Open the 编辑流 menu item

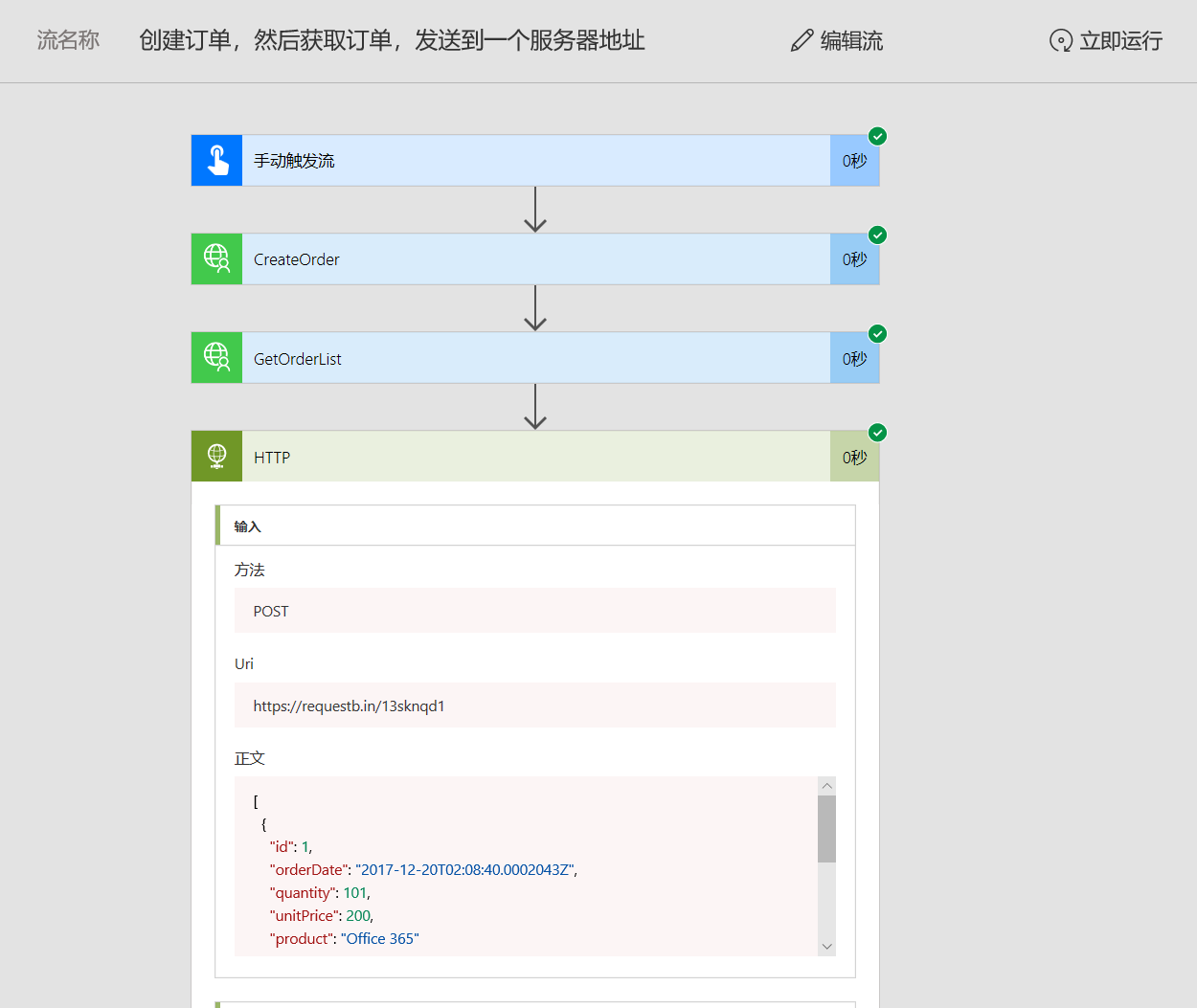tap(847, 41)
